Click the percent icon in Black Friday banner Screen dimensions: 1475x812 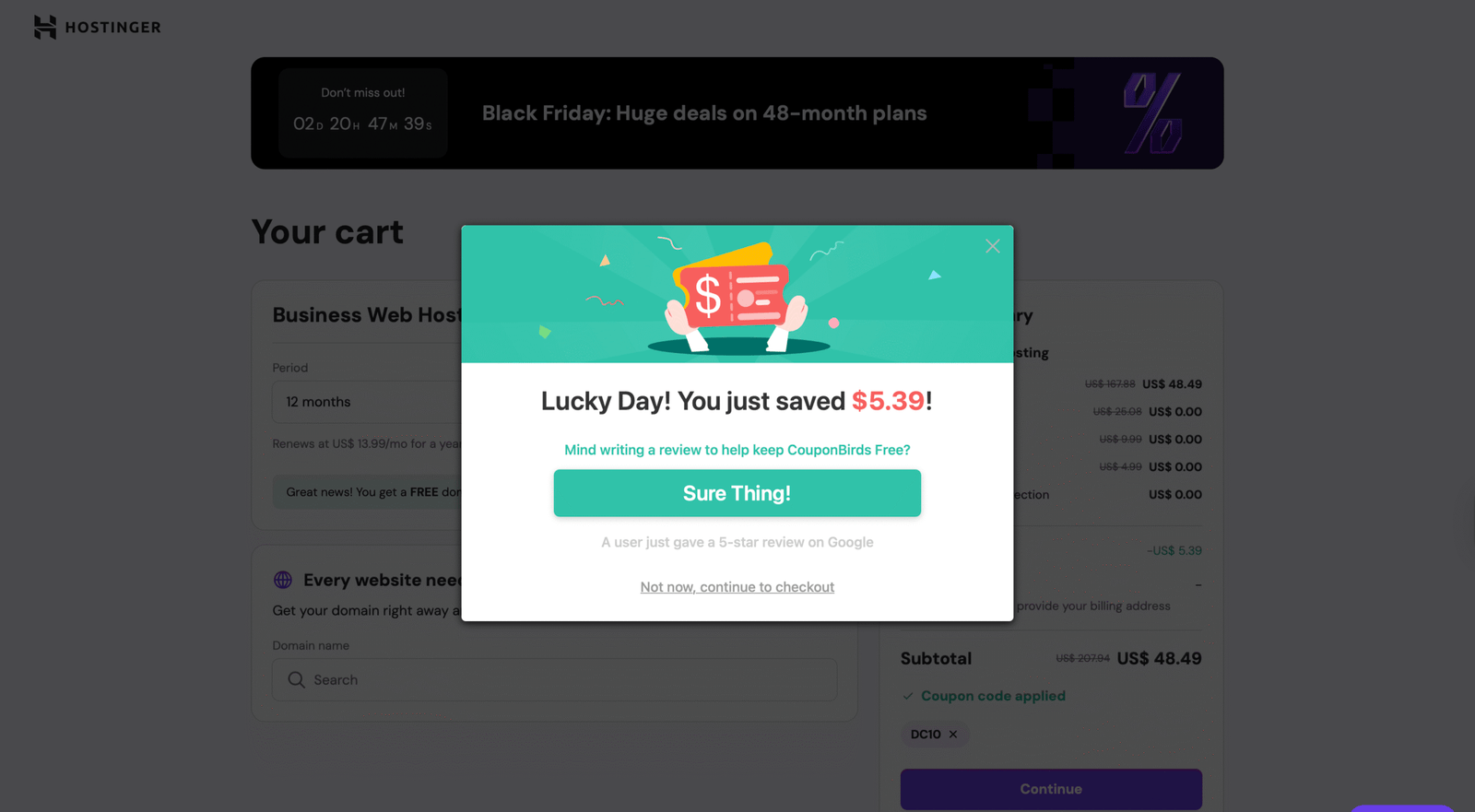click(1152, 113)
